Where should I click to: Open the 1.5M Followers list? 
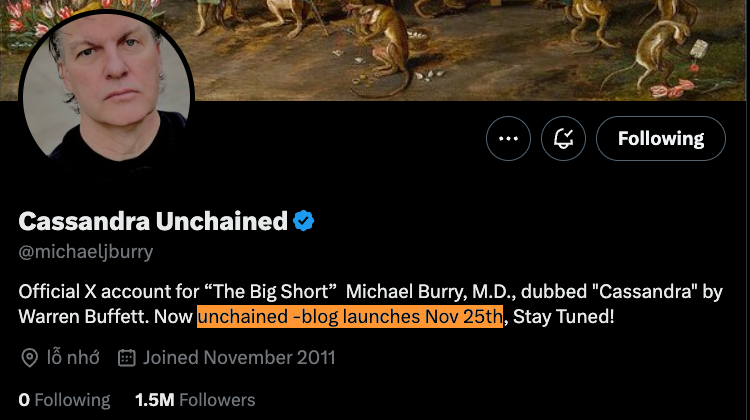coord(195,400)
